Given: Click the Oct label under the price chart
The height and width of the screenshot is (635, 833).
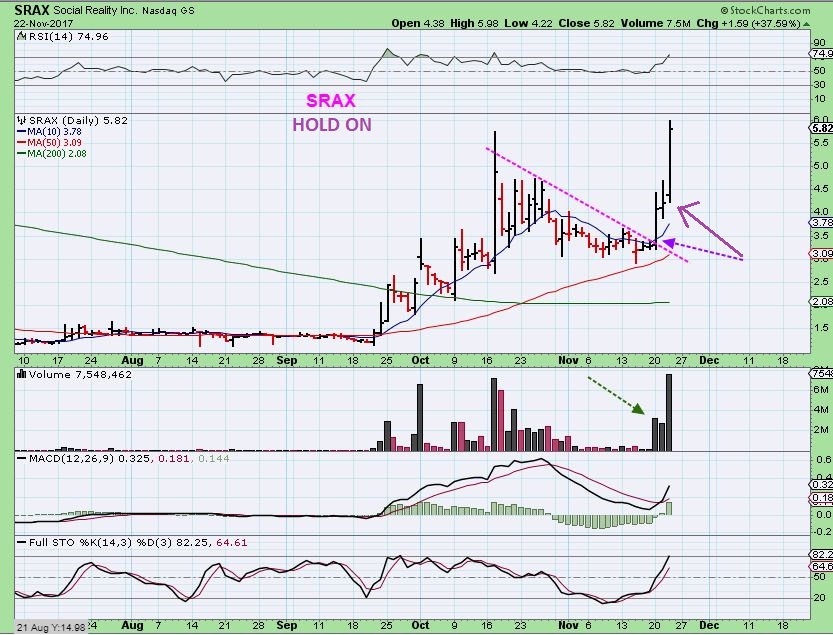Looking at the screenshot, I should pyautogui.click(x=420, y=360).
